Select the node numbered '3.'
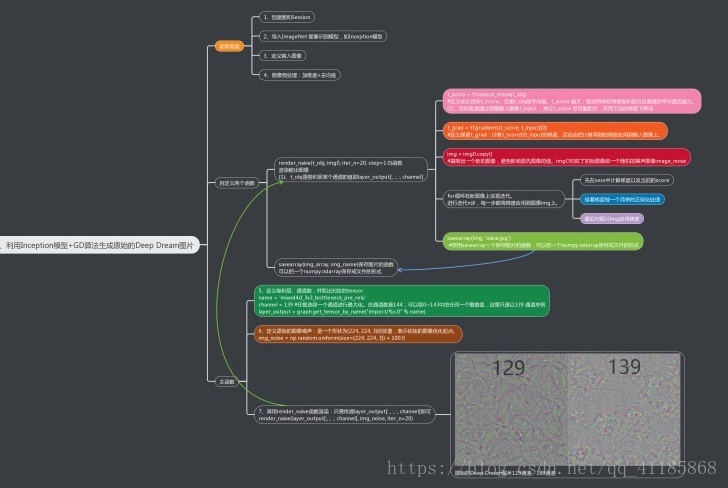Viewport: 728px width, 488px height. pos(282,56)
